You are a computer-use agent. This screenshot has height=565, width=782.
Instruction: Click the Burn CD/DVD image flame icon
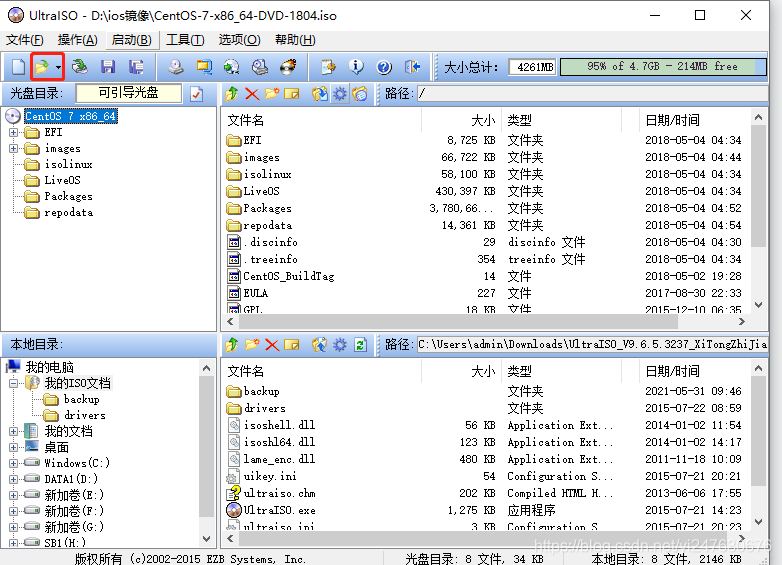click(288, 67)
